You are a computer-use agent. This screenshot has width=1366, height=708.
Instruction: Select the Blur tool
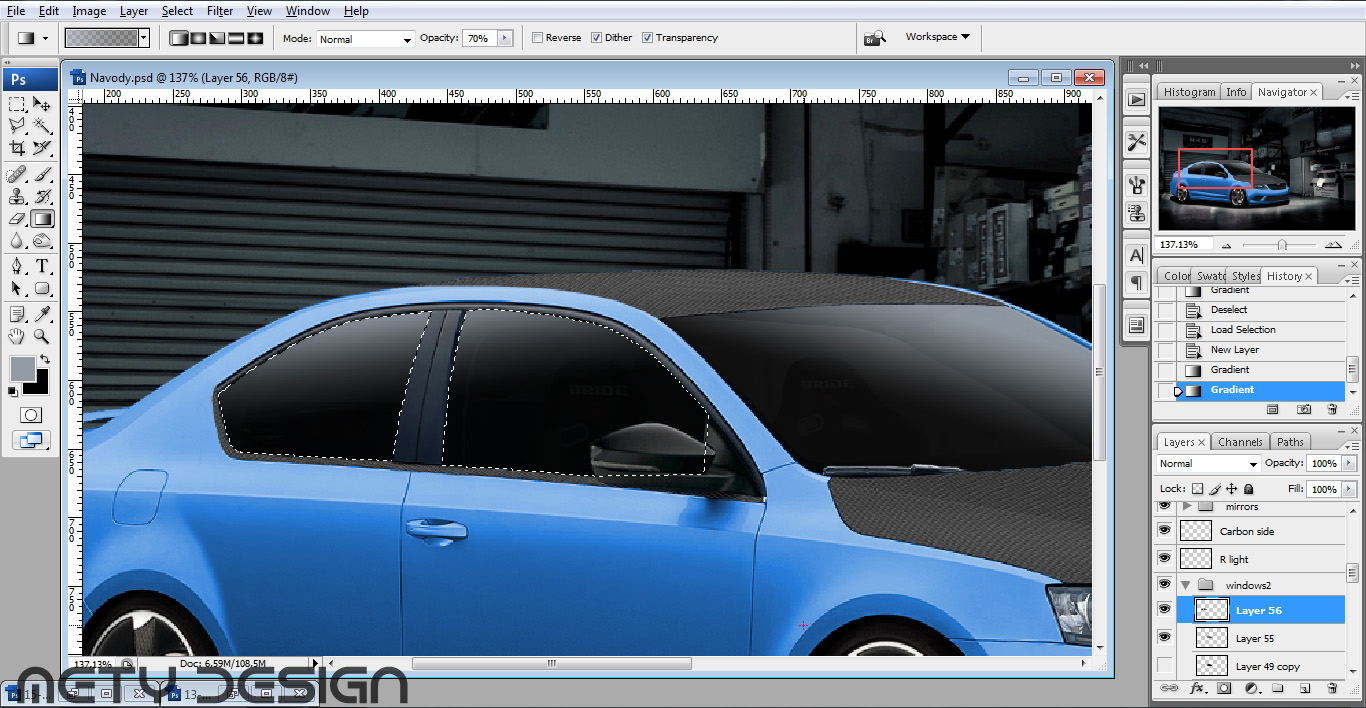(x=17, y=241)
